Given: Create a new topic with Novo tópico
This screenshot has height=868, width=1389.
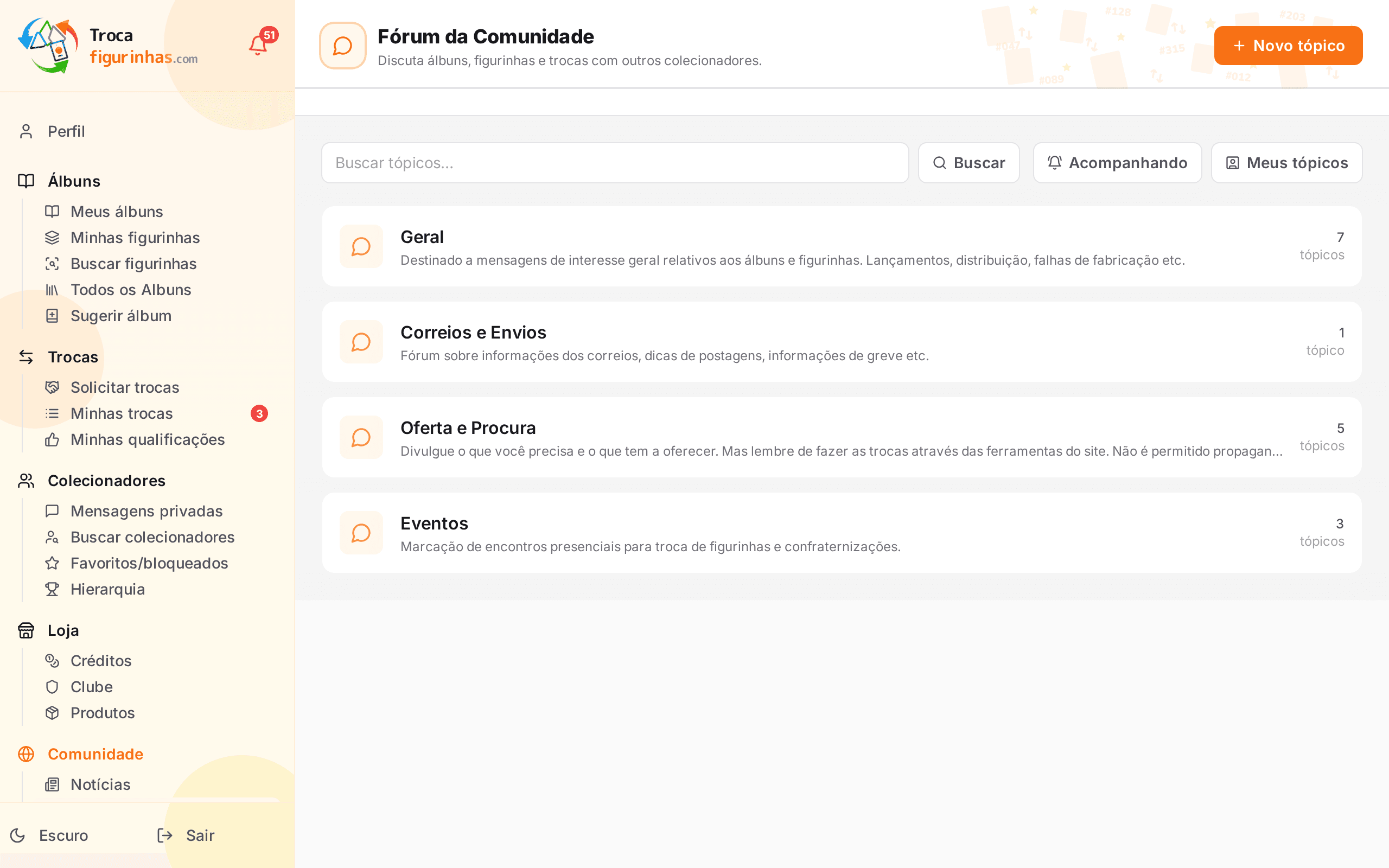Looking at the screenshot, I should [x=1288, y=46].
